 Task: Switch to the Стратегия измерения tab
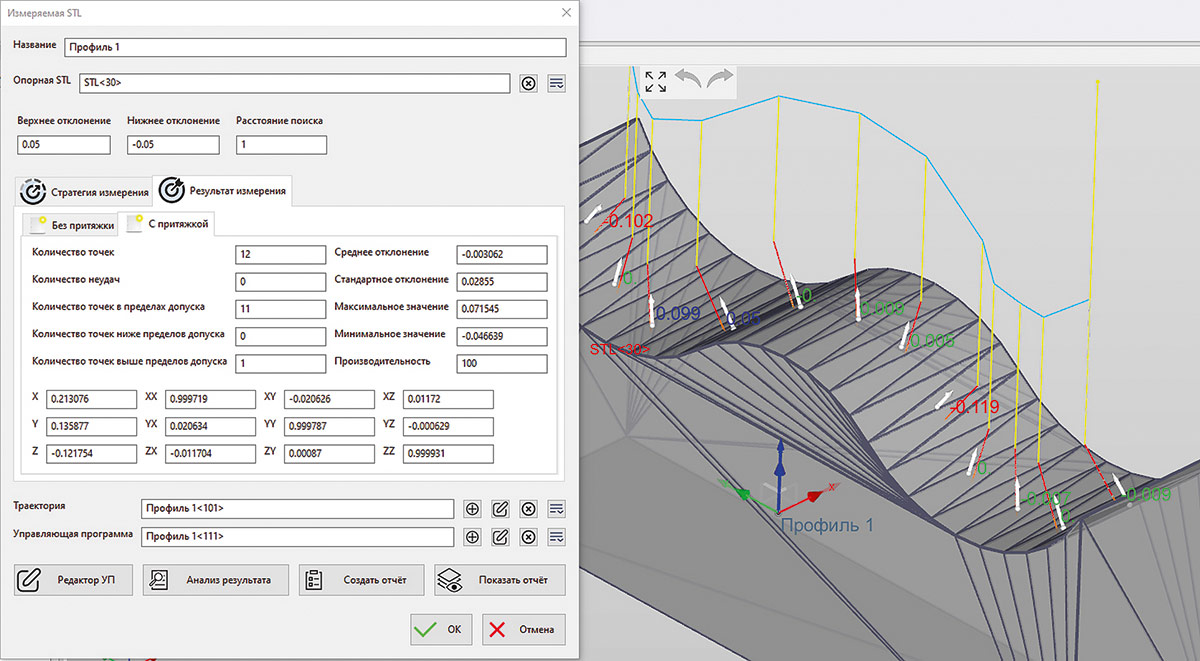(85, 191)
